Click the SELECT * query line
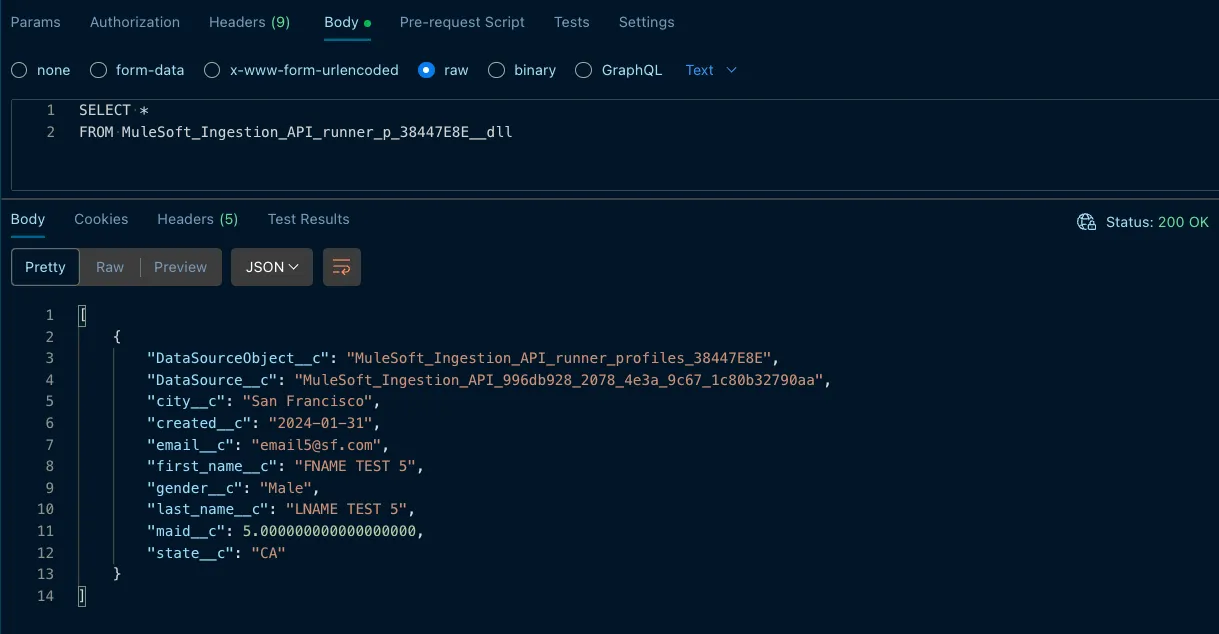This screenshot has height=634, width=1219. coord(114,110)
